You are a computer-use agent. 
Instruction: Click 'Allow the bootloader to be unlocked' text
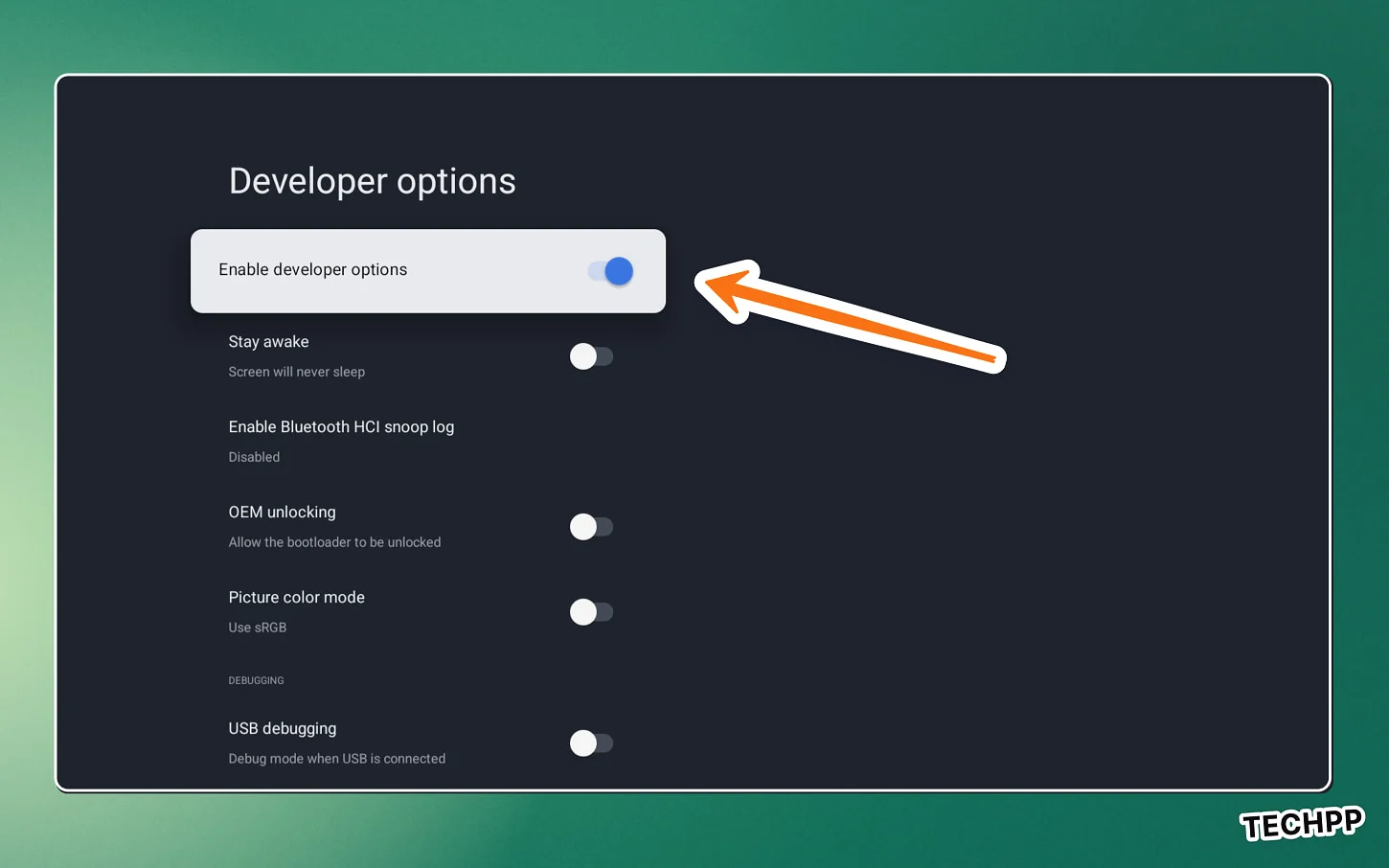coord(334,542)
